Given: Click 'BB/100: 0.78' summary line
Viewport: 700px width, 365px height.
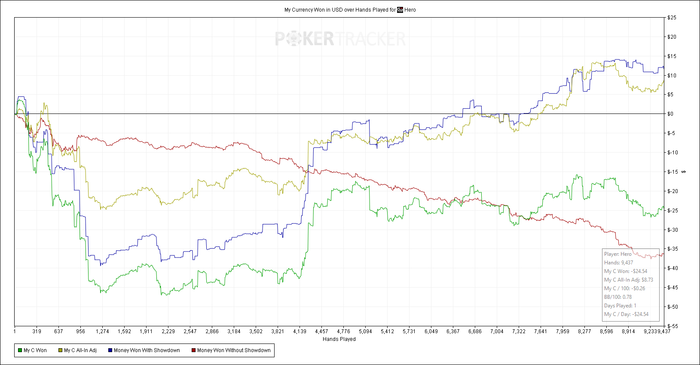Looking at the screenshot, I should point(618,297).
